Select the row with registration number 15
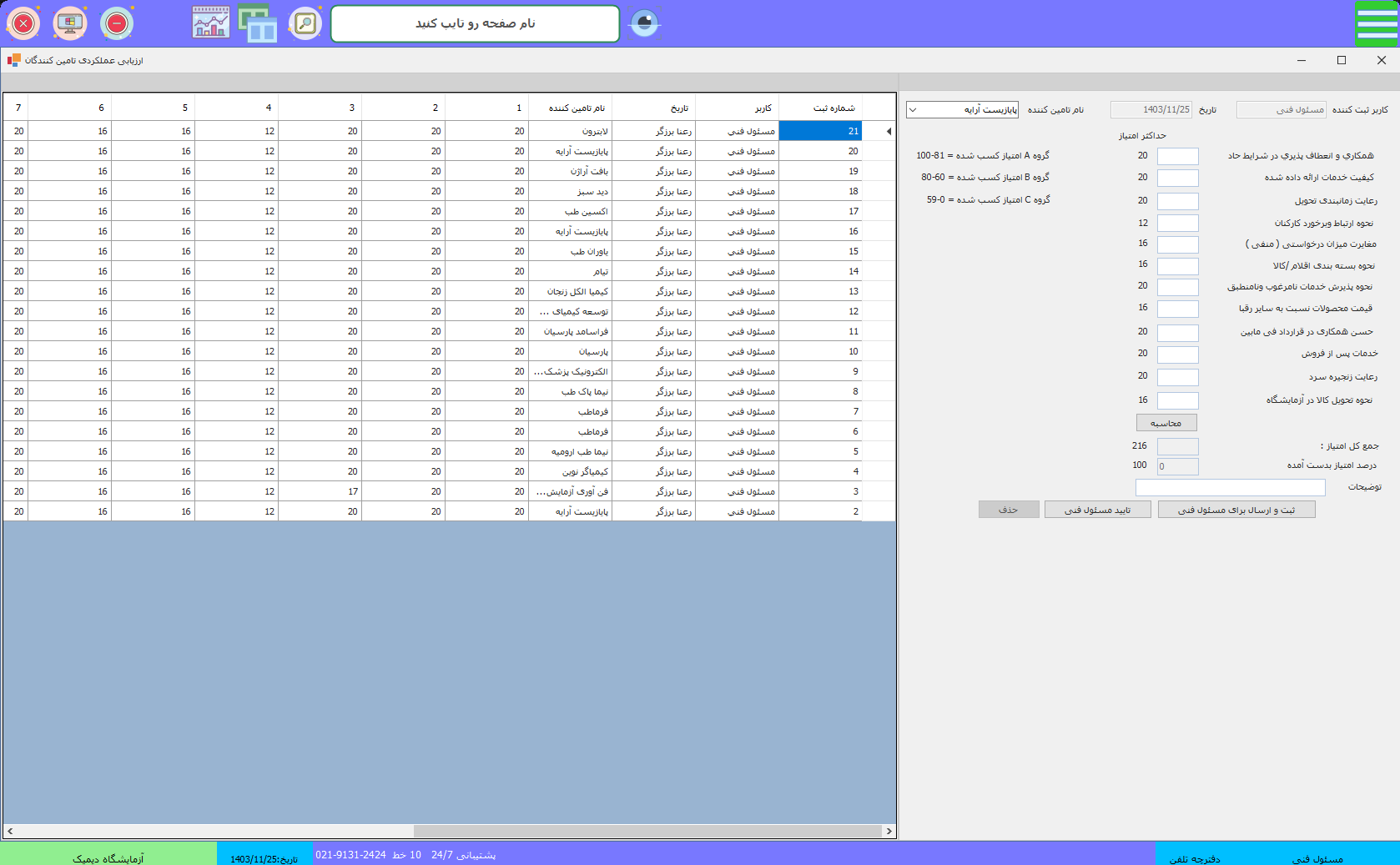This screenshot has width=1400, height=865. (x=820, y=251)
